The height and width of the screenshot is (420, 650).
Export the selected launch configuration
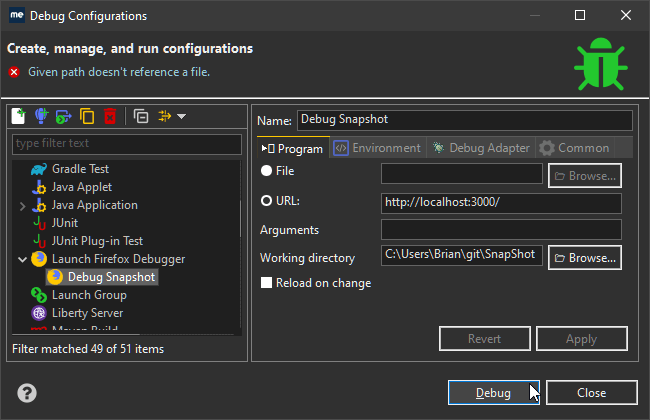(63, 116)
